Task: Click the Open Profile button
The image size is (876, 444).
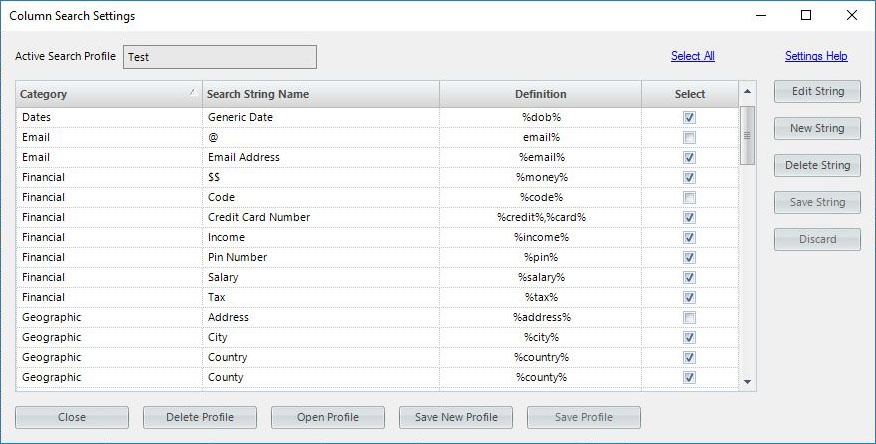Action: click(x=328, y=417)
